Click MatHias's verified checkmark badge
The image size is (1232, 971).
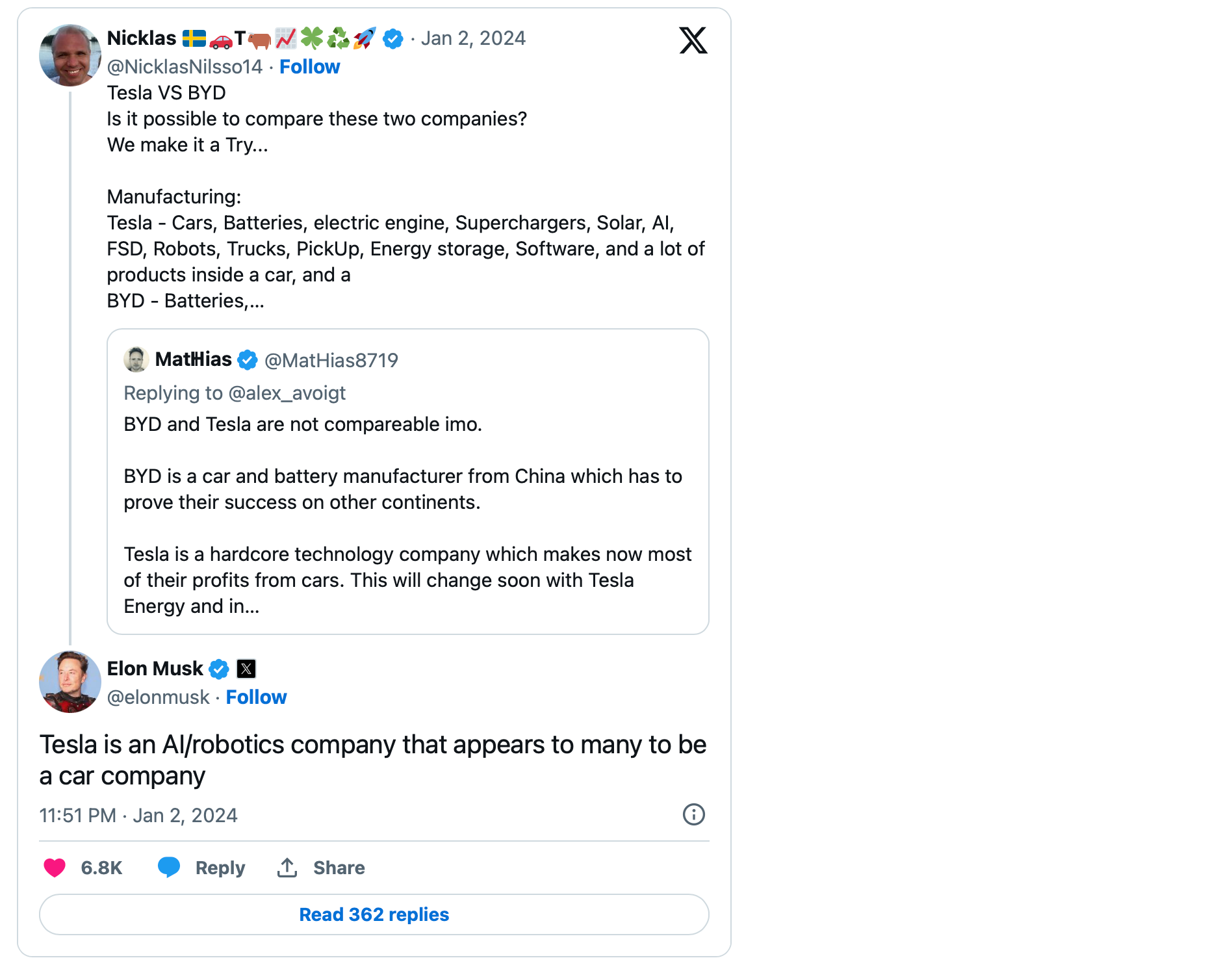(x=248, y=360)
